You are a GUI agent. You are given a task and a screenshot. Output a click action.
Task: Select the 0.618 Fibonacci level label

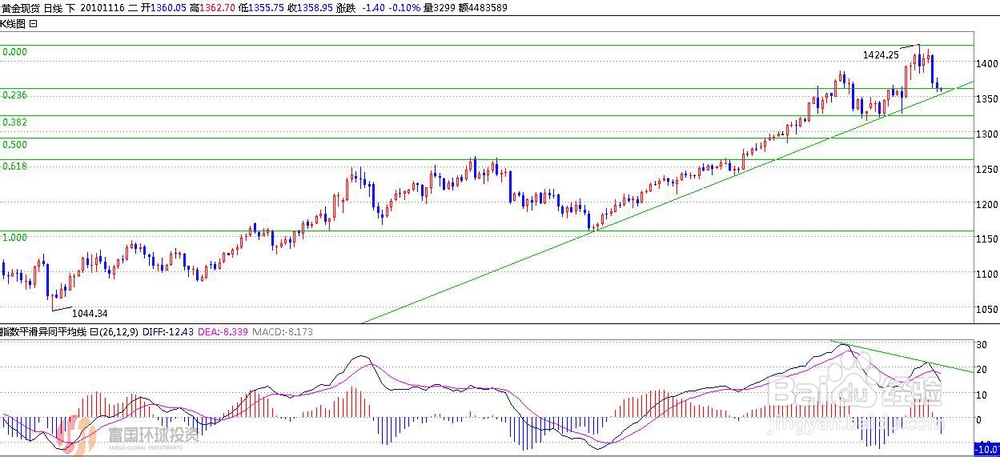[x=14, y=166]
